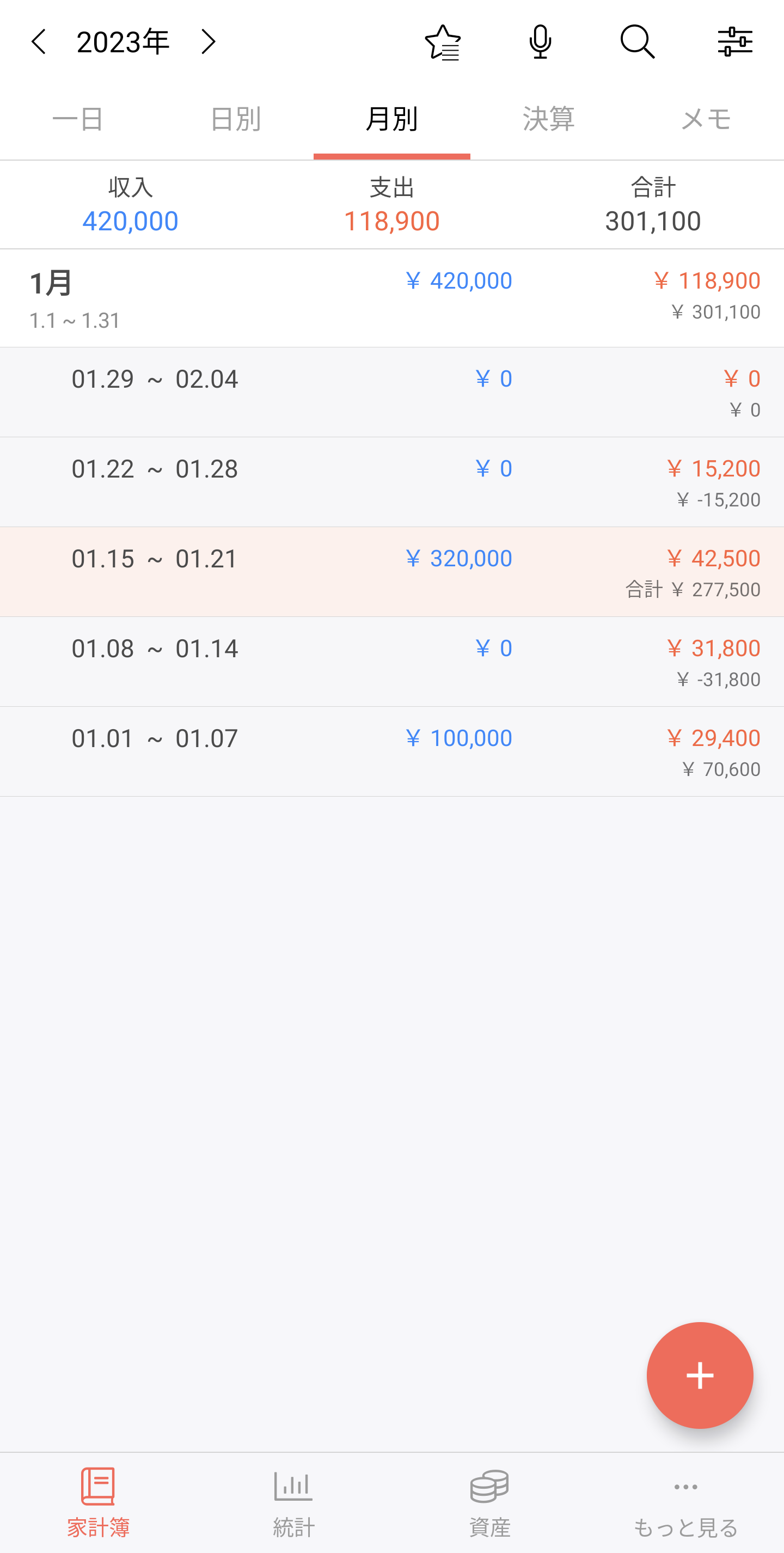Open the メモ tab
Image resolution: width=784 pixels, height=1553 pixels.
706,119
